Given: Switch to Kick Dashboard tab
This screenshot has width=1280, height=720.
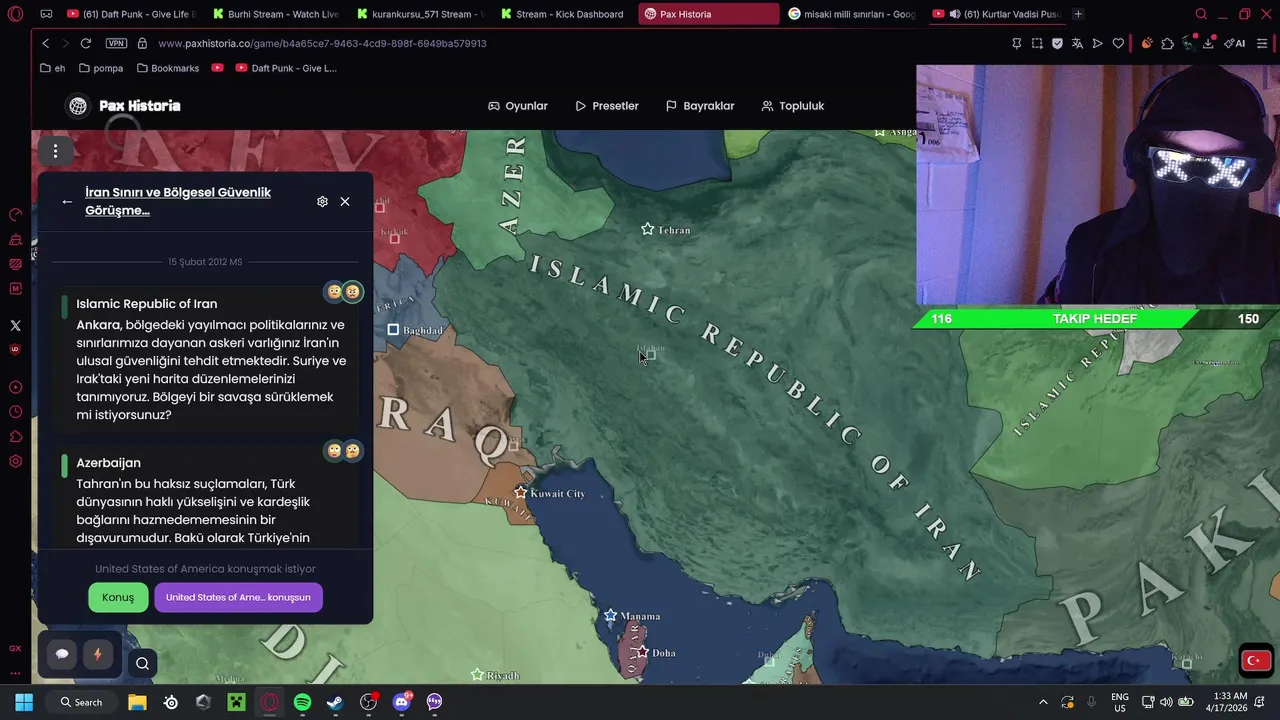Looking at the screenshot, I should coord(562,14).
